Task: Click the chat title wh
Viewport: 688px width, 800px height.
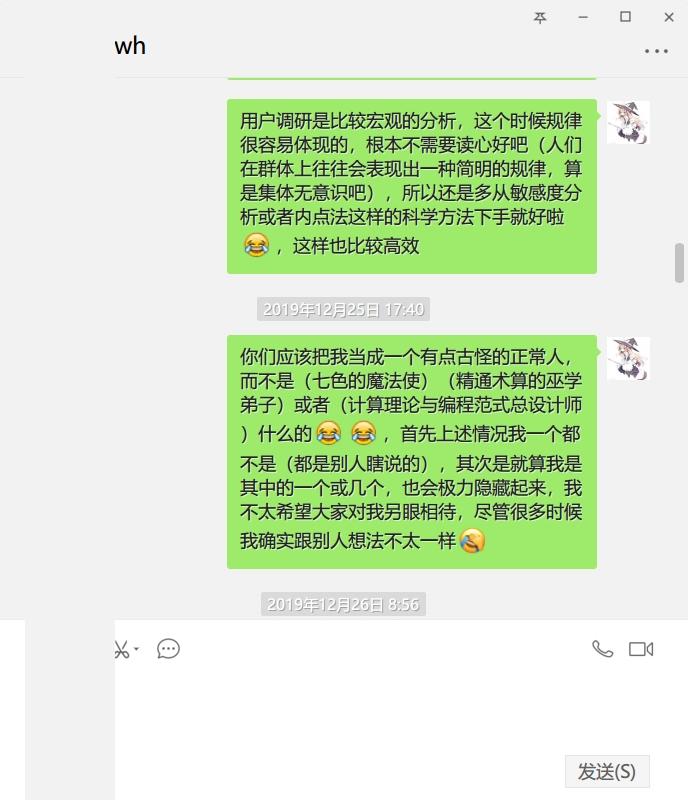Action: [x=130, y=46]
